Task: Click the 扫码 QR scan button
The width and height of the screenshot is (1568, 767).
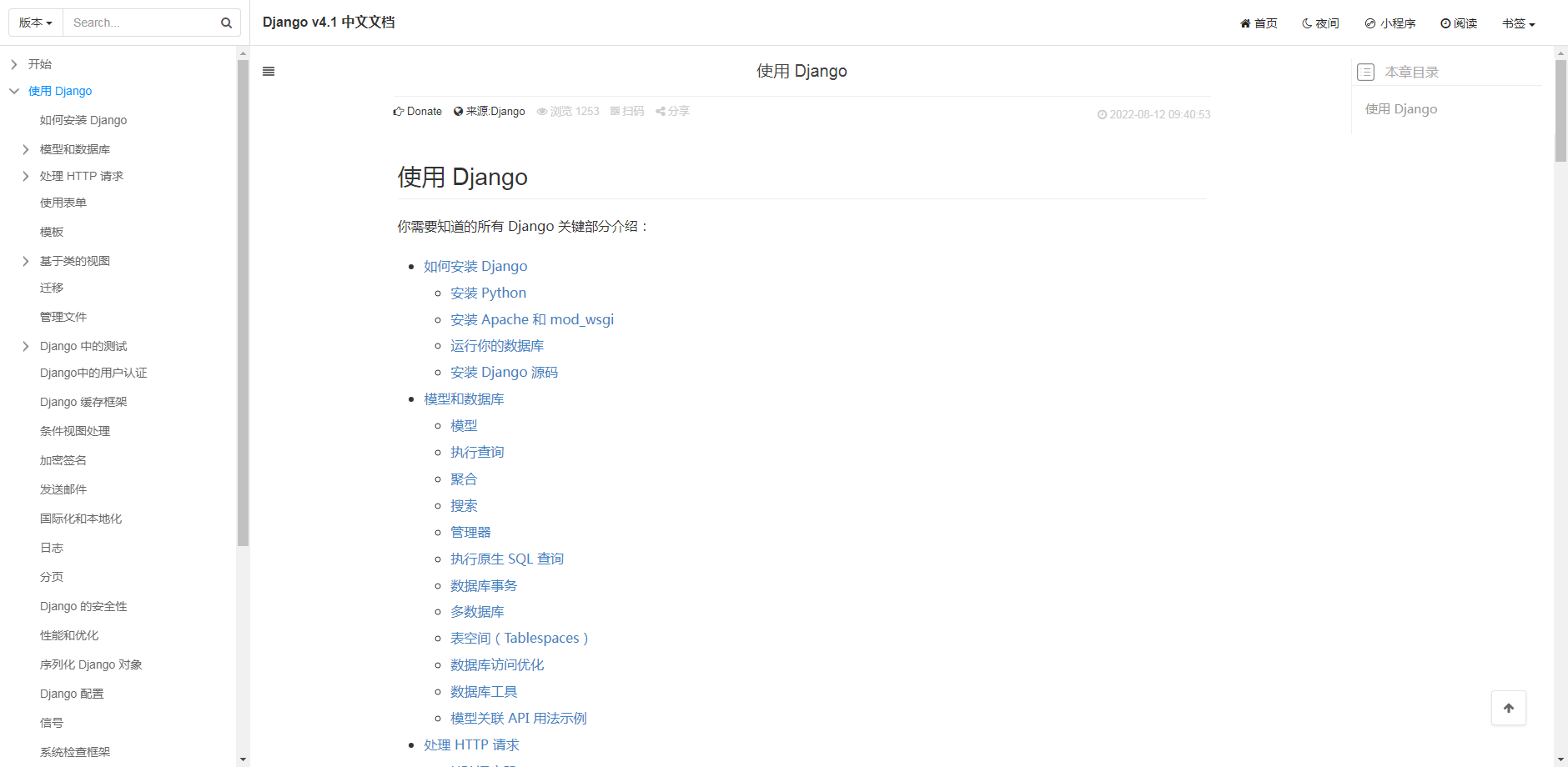Action: [627, 111]
